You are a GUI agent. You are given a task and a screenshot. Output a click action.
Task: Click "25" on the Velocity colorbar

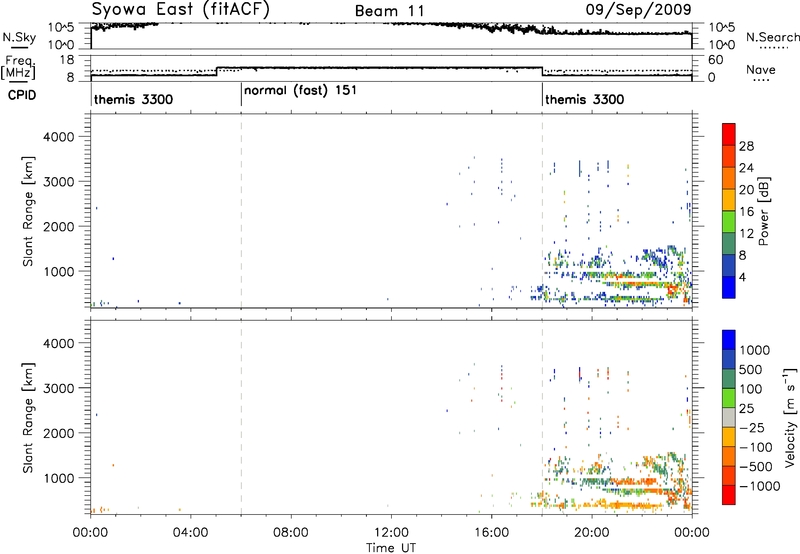tap(746, 409)
